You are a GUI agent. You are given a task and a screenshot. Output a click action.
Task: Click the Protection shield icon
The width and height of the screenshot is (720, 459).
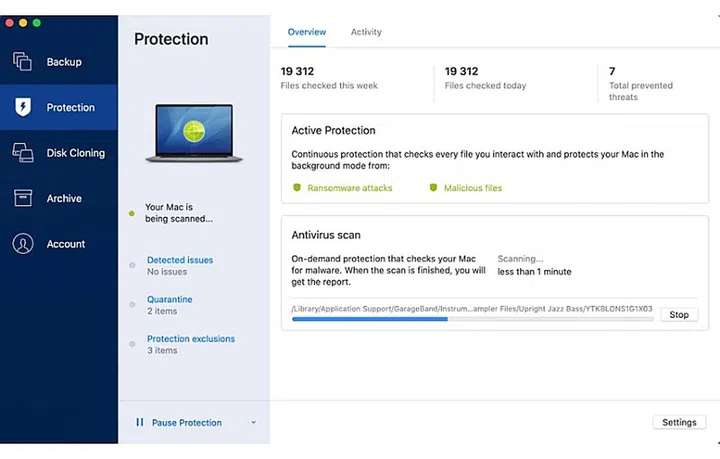pyautogui.click(x=22, y=107)
